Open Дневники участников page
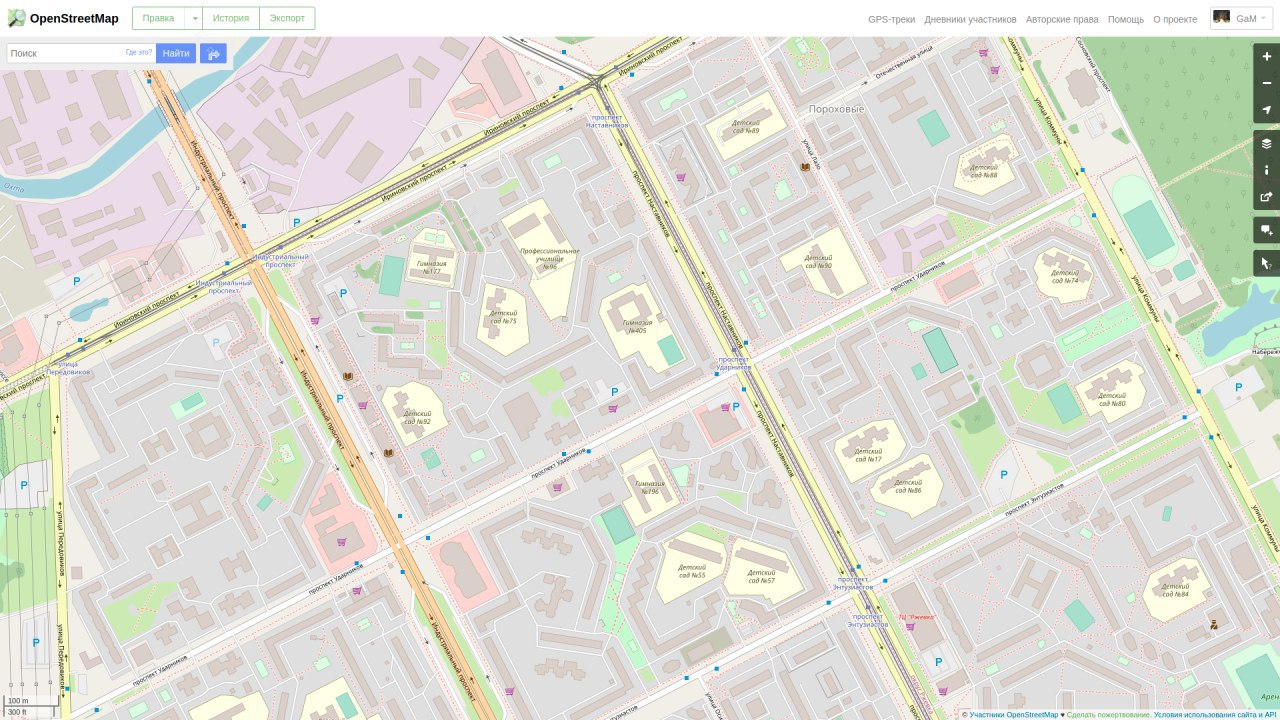 coord(970,19)
